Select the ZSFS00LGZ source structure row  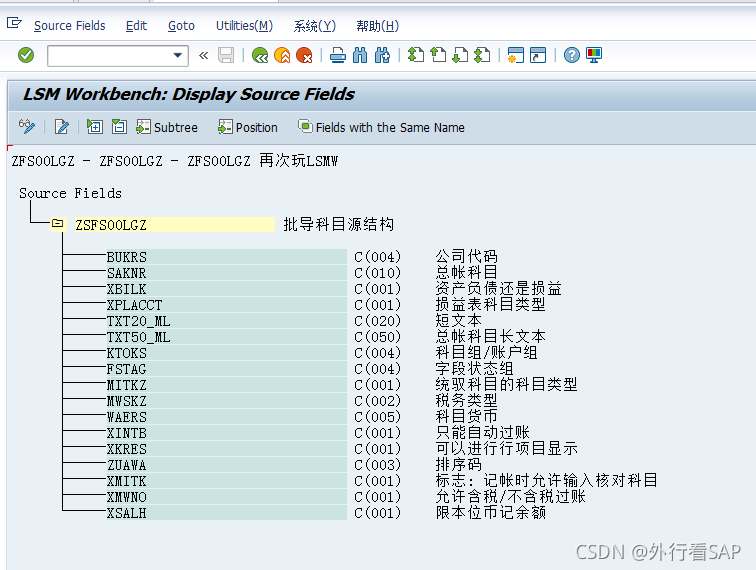[175, 225]
